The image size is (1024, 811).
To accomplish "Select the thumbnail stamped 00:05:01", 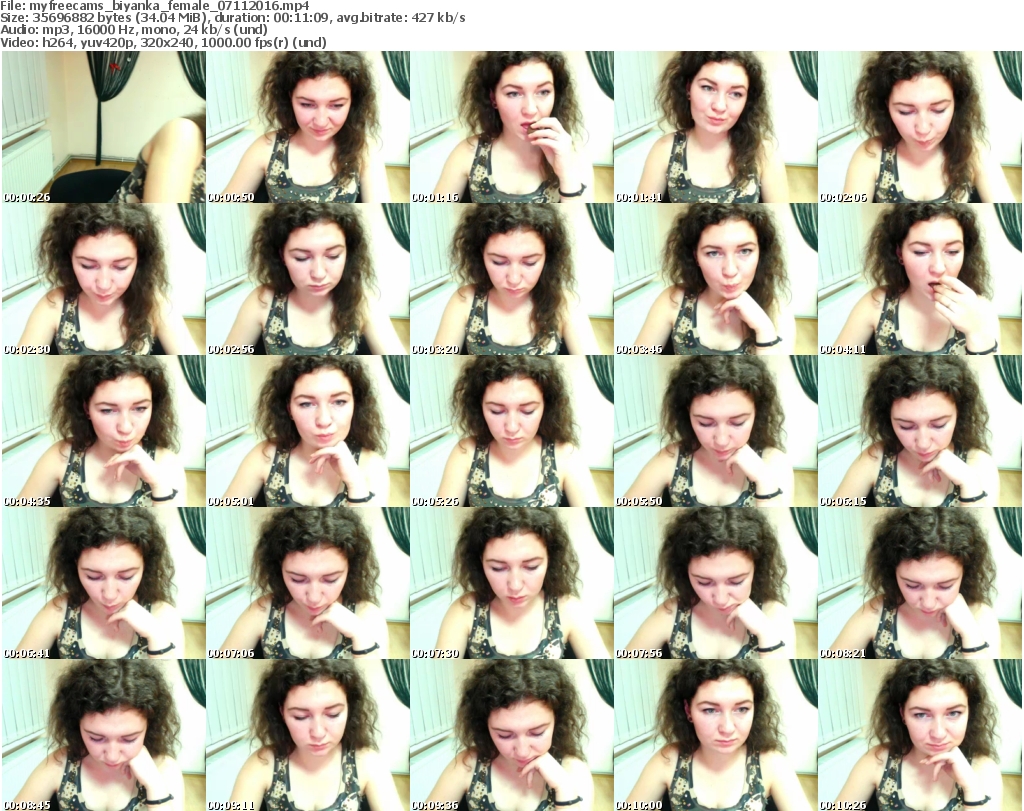I will click(308, 431).
